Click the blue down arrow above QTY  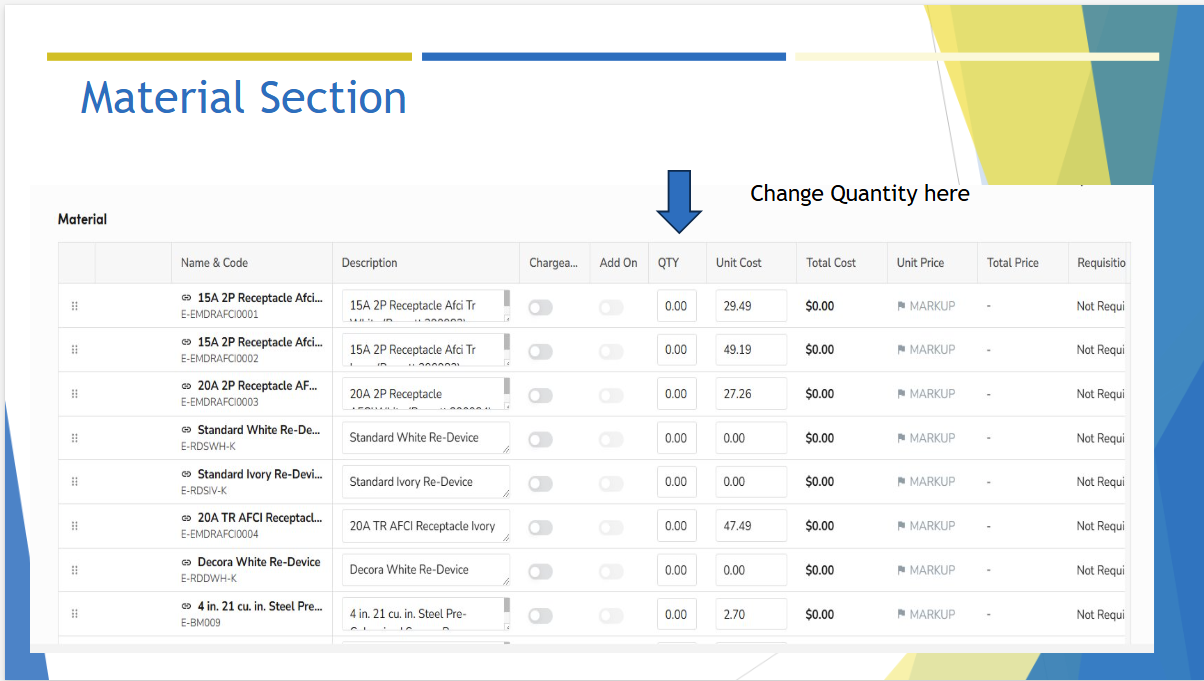[x=679, y=202]
